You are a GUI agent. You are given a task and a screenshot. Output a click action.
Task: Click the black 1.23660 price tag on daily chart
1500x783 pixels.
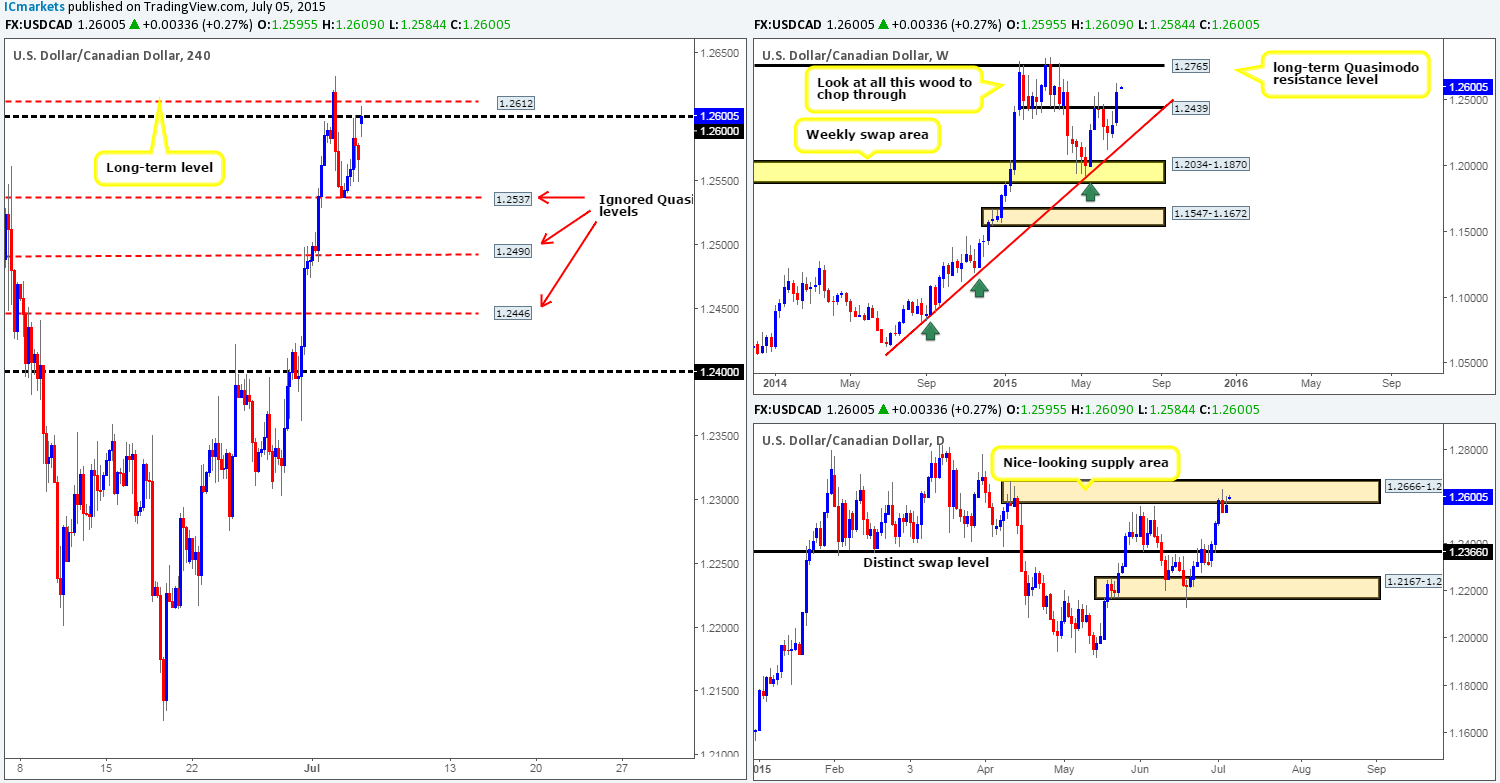[1466, 551]
